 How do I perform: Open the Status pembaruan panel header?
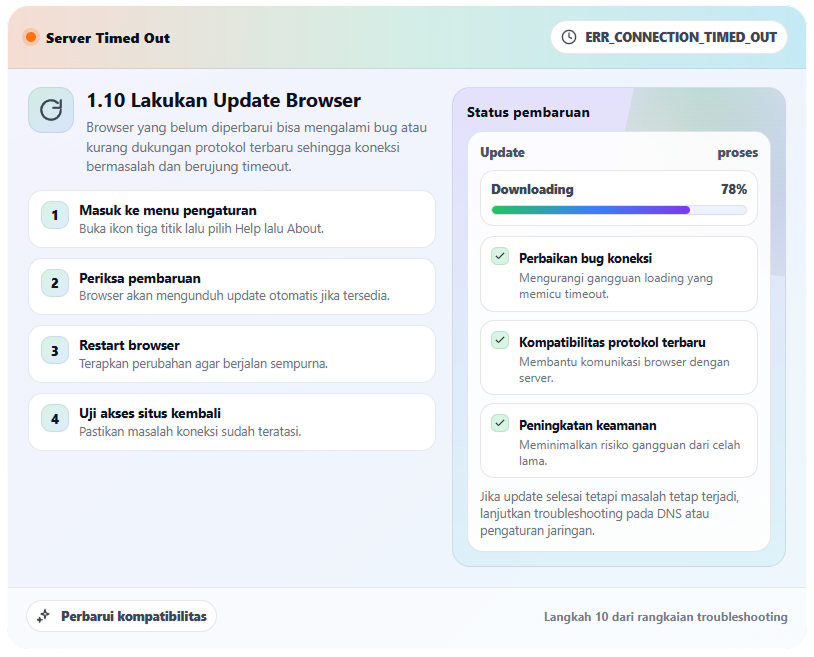click(526, 113)
